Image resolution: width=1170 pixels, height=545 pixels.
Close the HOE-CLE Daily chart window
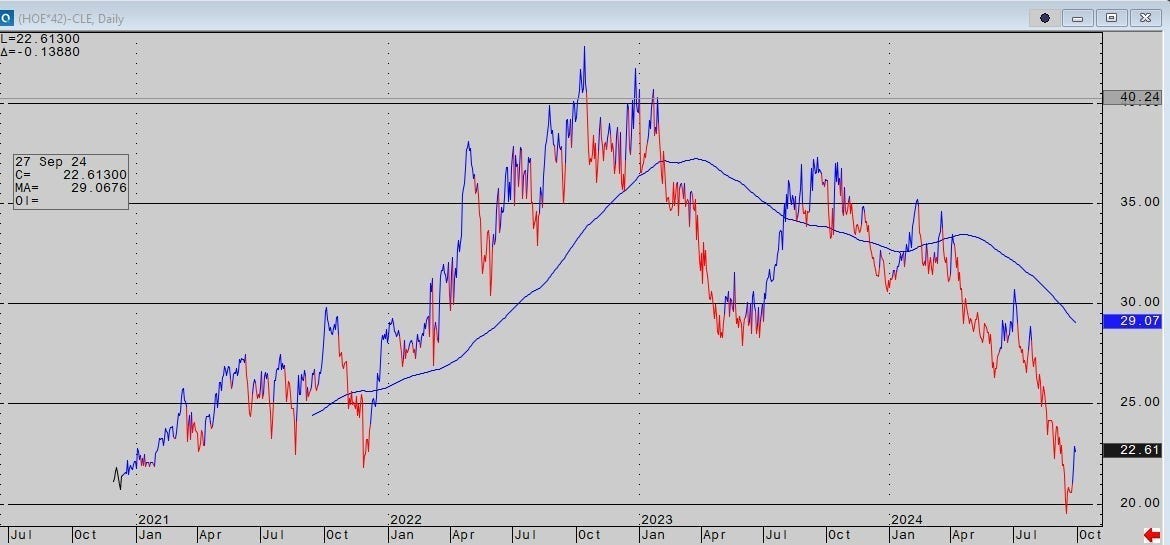pos(1145,18)
